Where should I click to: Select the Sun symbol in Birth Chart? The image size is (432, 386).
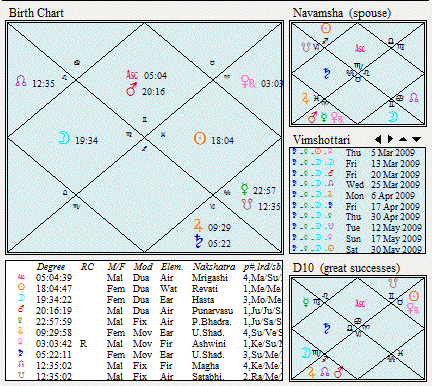(x=200, y=139)
